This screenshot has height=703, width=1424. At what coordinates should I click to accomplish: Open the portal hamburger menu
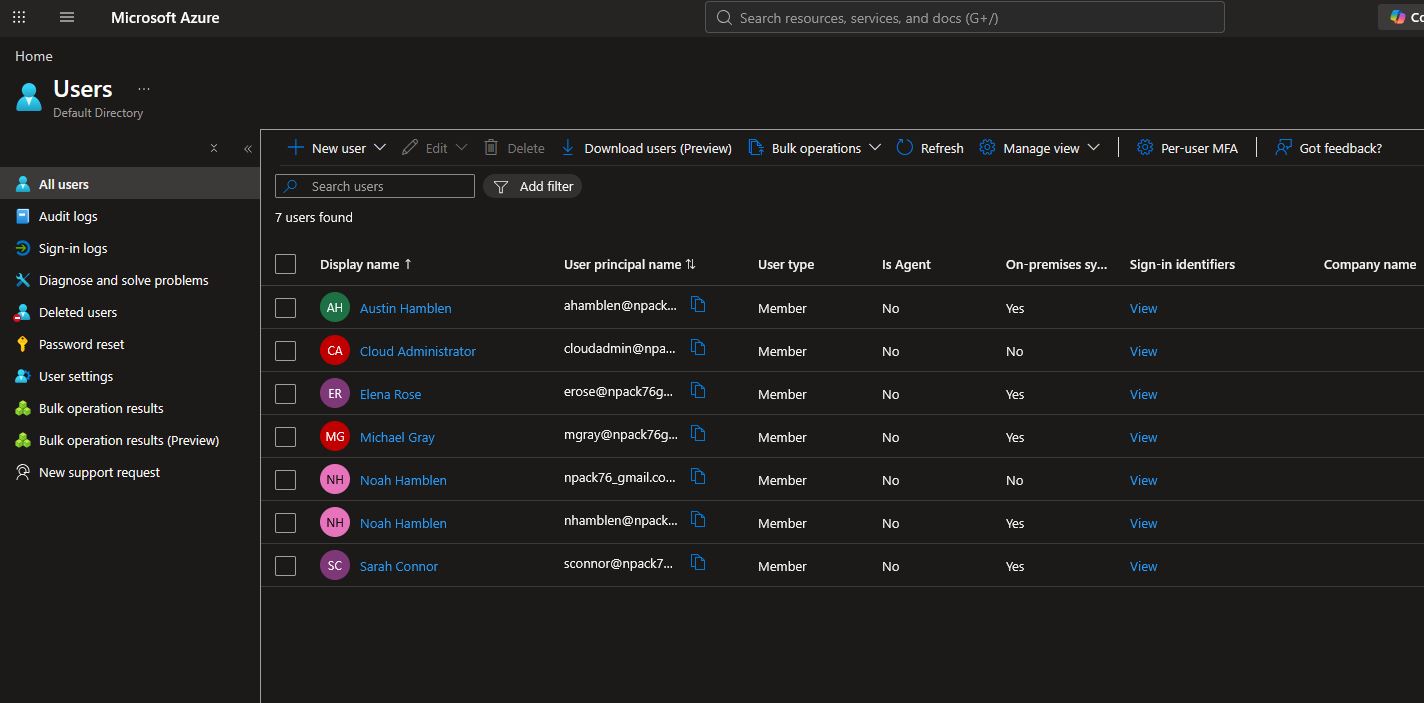point(67,17)
